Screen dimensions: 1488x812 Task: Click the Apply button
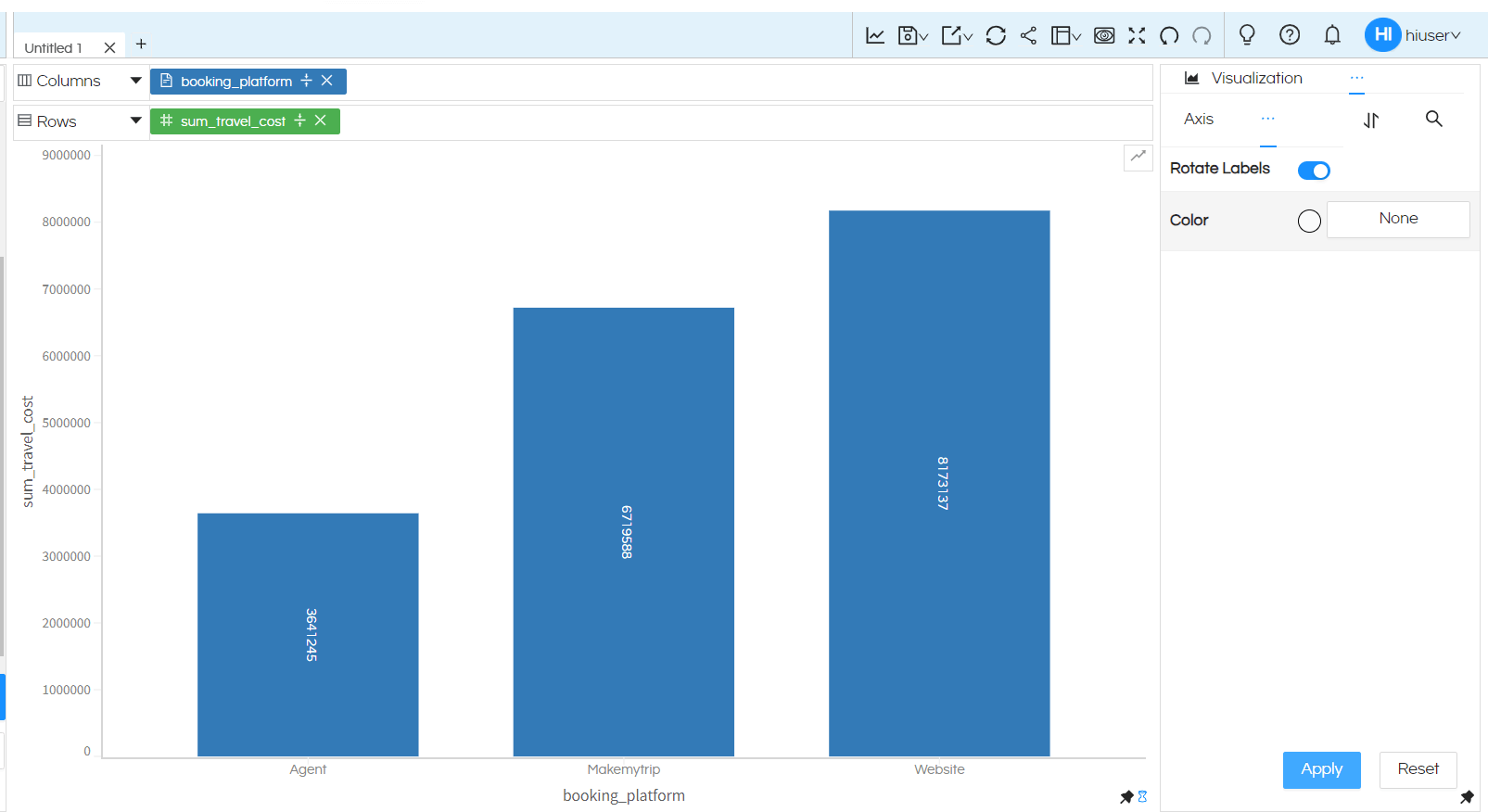pos(1321,769)
